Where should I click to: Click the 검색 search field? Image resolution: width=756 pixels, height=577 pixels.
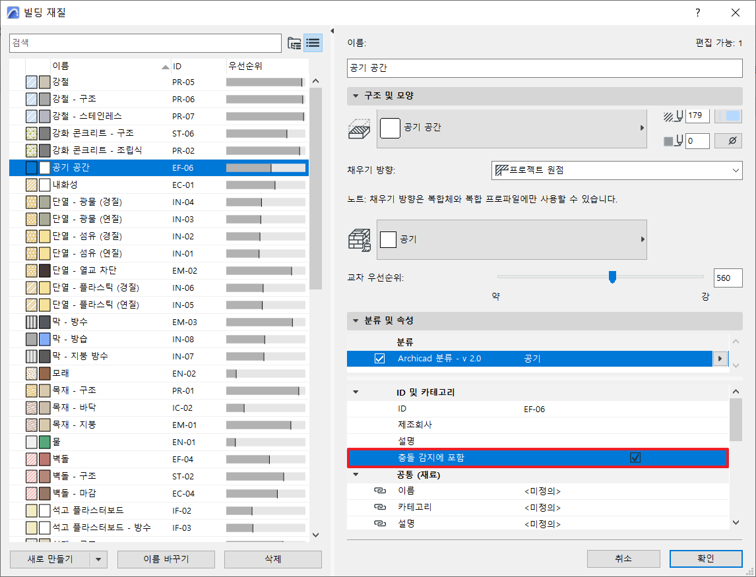(145, 43)
